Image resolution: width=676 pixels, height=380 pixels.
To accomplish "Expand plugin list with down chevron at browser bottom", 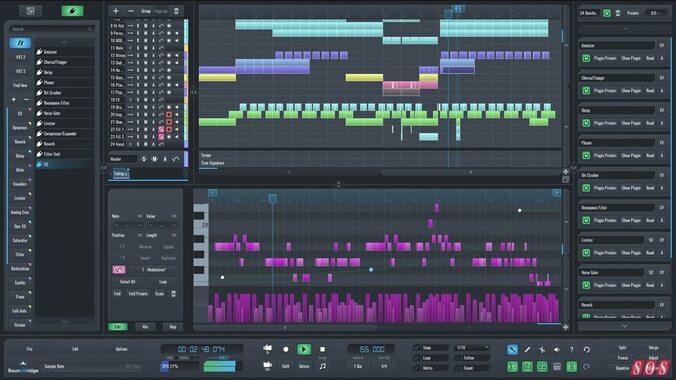I will (65, 322).
